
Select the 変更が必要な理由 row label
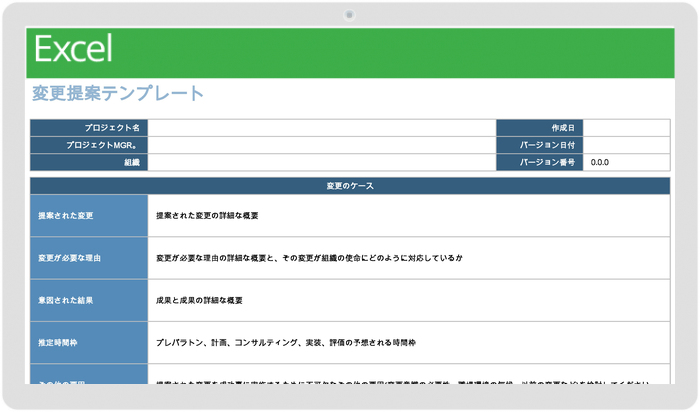(x=89, y=258)
